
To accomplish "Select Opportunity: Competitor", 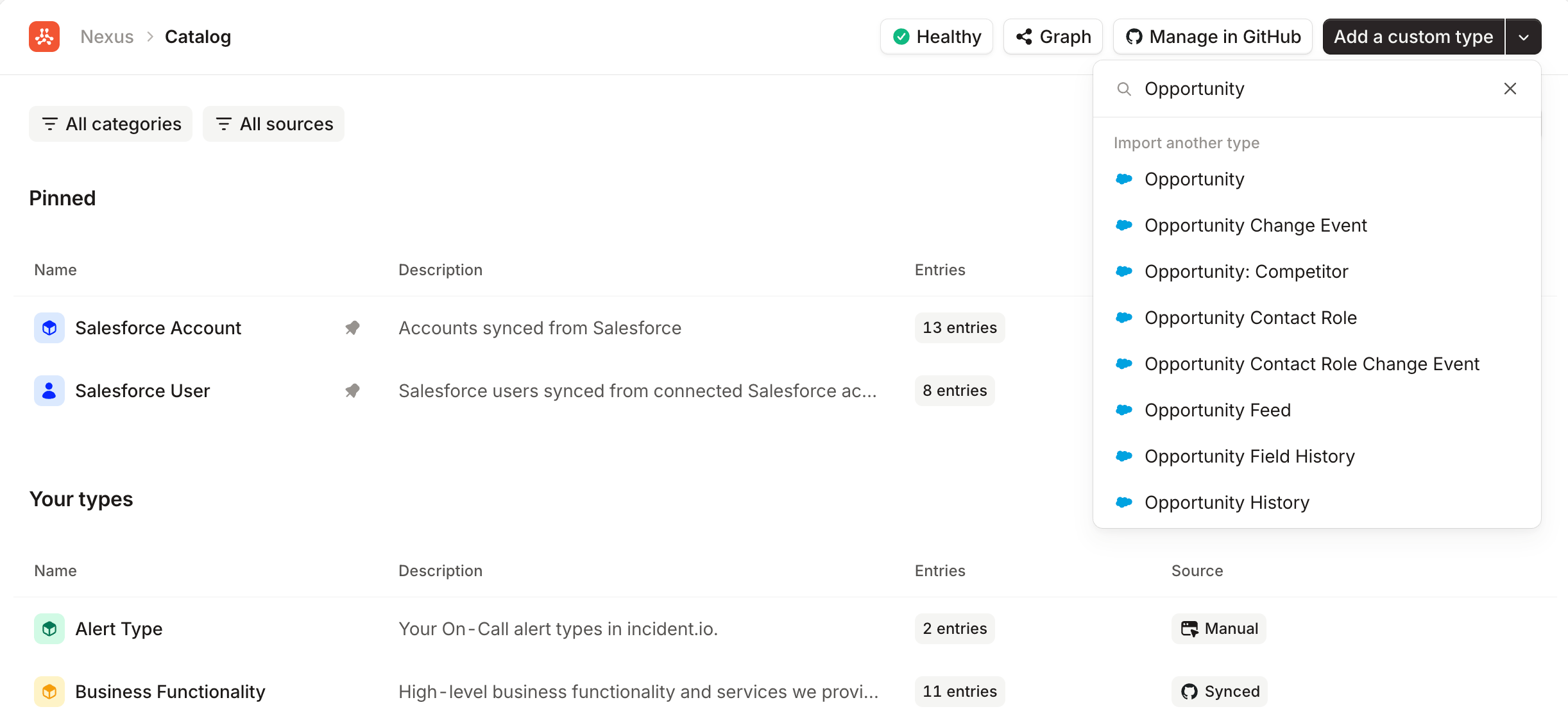I will (x=1317, y=271).
